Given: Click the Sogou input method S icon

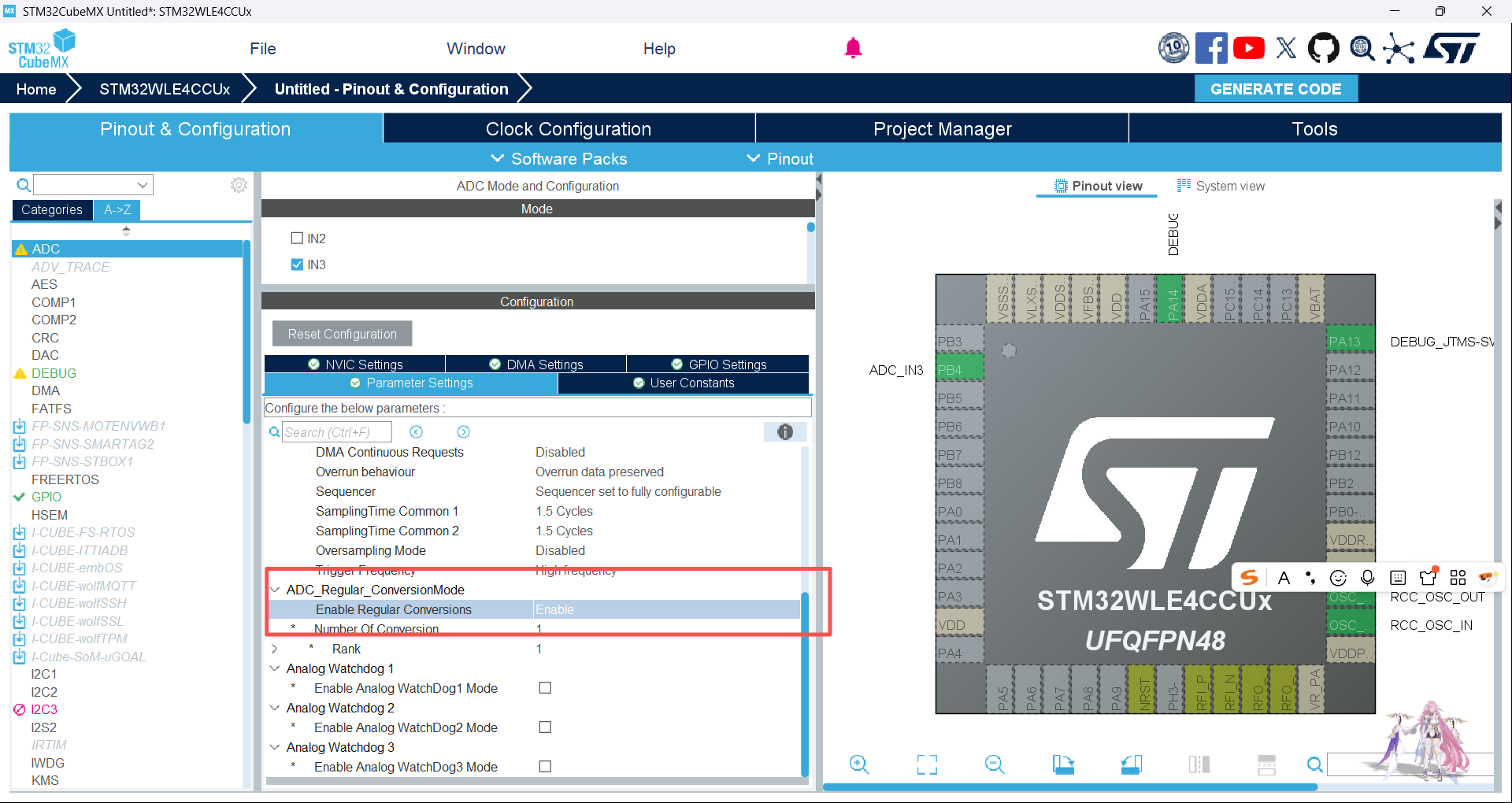Looking at the screenshot, I should (x=1249, y=577).
